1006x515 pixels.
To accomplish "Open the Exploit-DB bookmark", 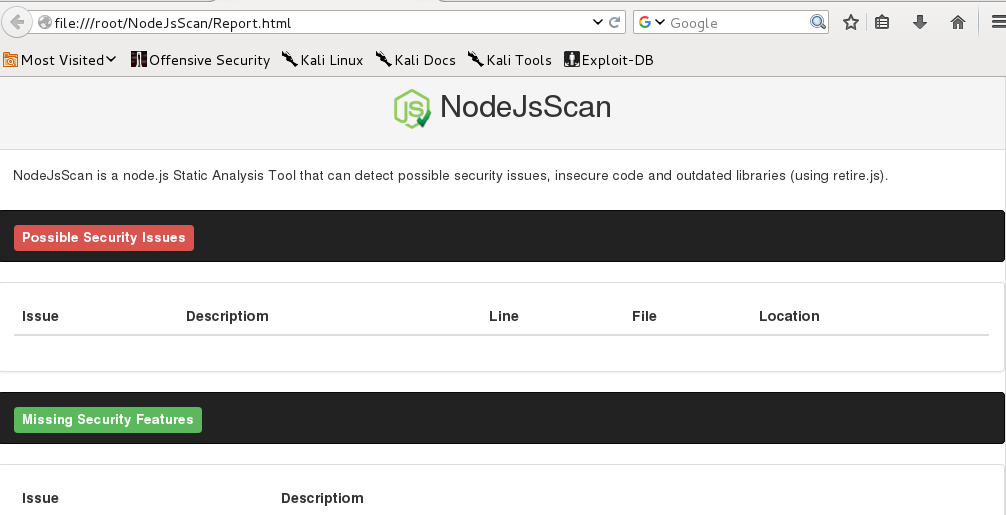I will [x=609, y=60].
